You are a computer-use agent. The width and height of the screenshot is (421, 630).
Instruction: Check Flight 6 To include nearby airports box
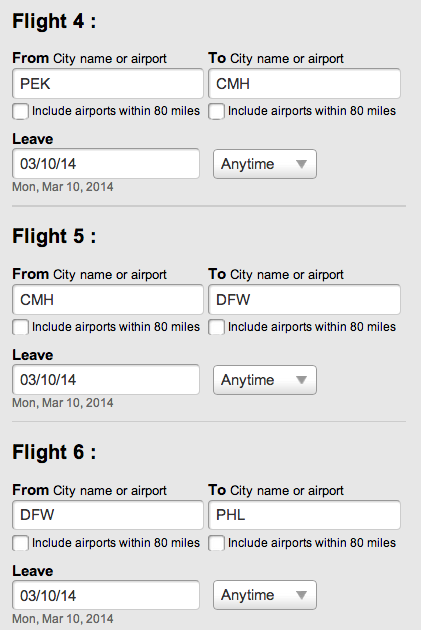coord(216,543)
